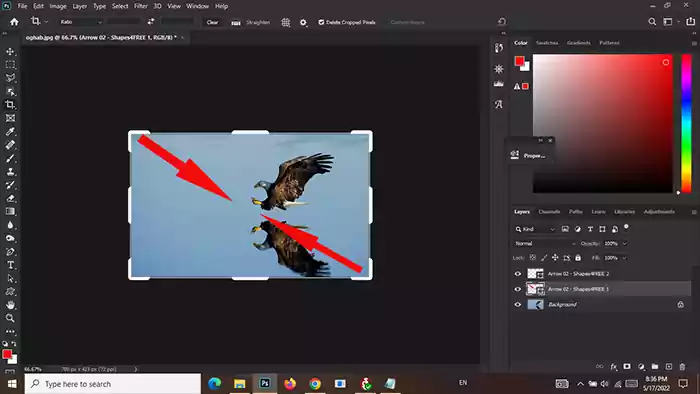Toggle lock transparent pixels
The image size is (700, 394).
(x=533, y=257)
